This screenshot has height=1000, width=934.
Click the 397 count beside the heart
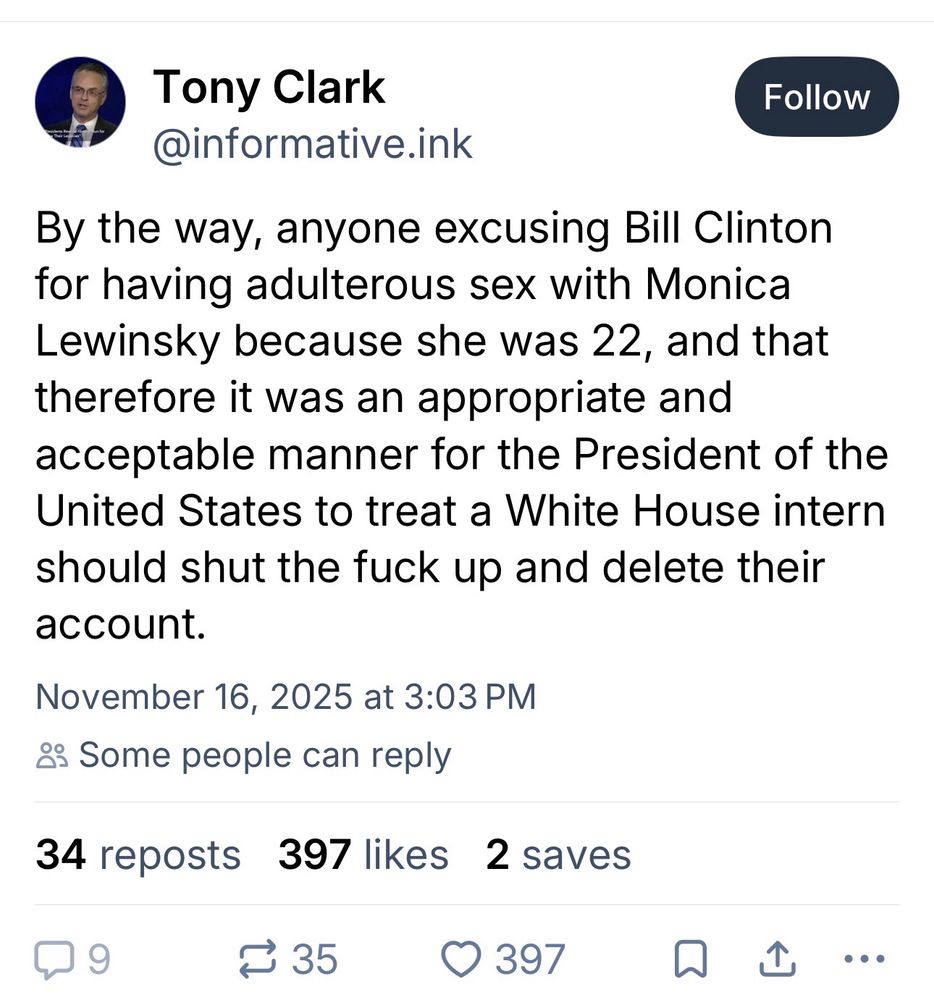[x=530, y=959]
